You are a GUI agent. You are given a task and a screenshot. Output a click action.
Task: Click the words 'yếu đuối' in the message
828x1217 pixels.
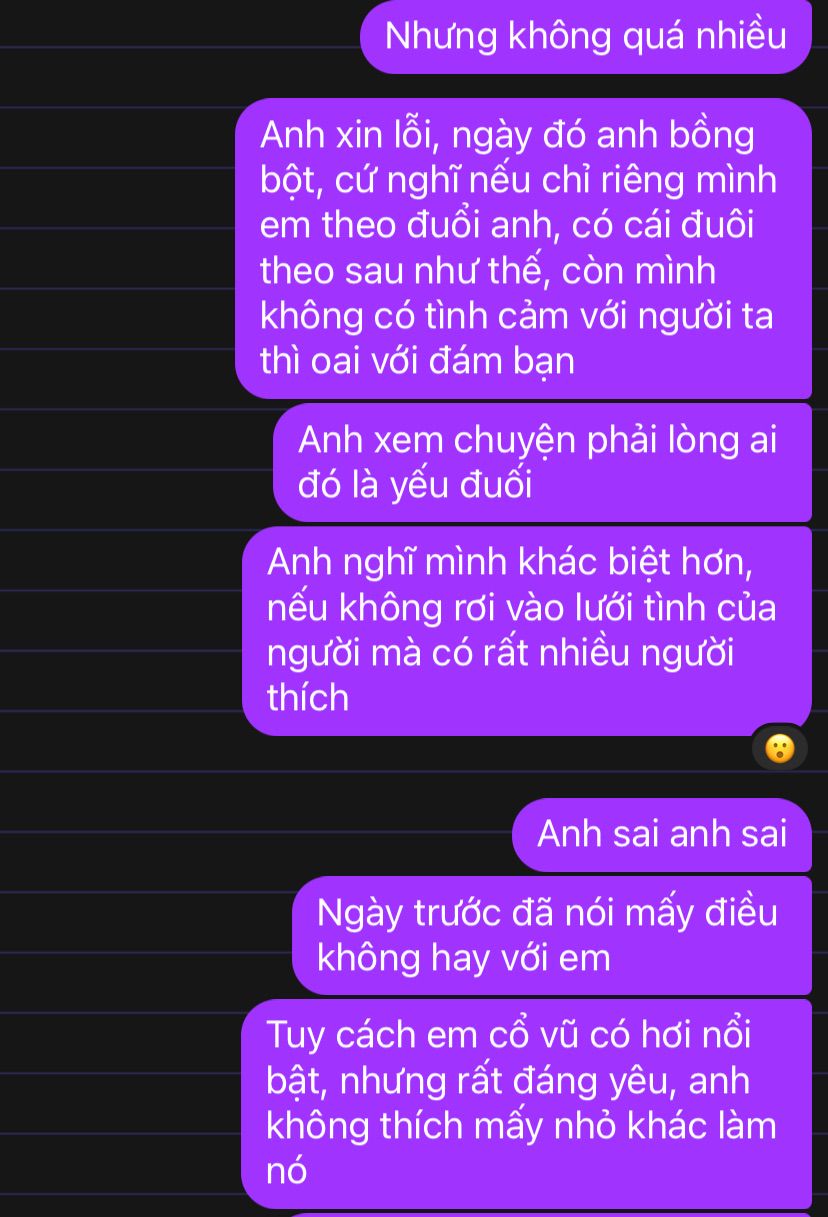461,485
